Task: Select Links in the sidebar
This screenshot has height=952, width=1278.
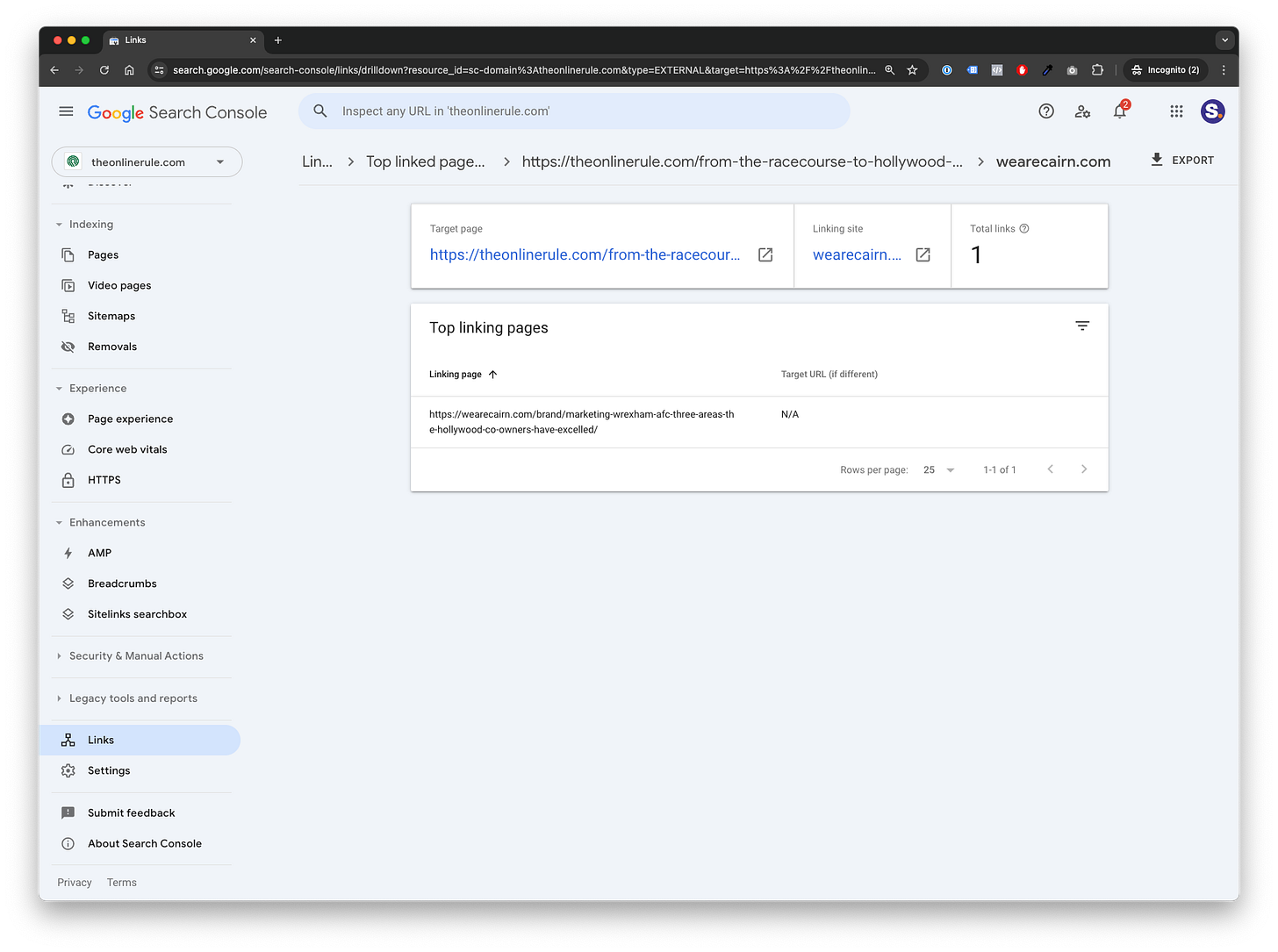Action: (140, 741)
